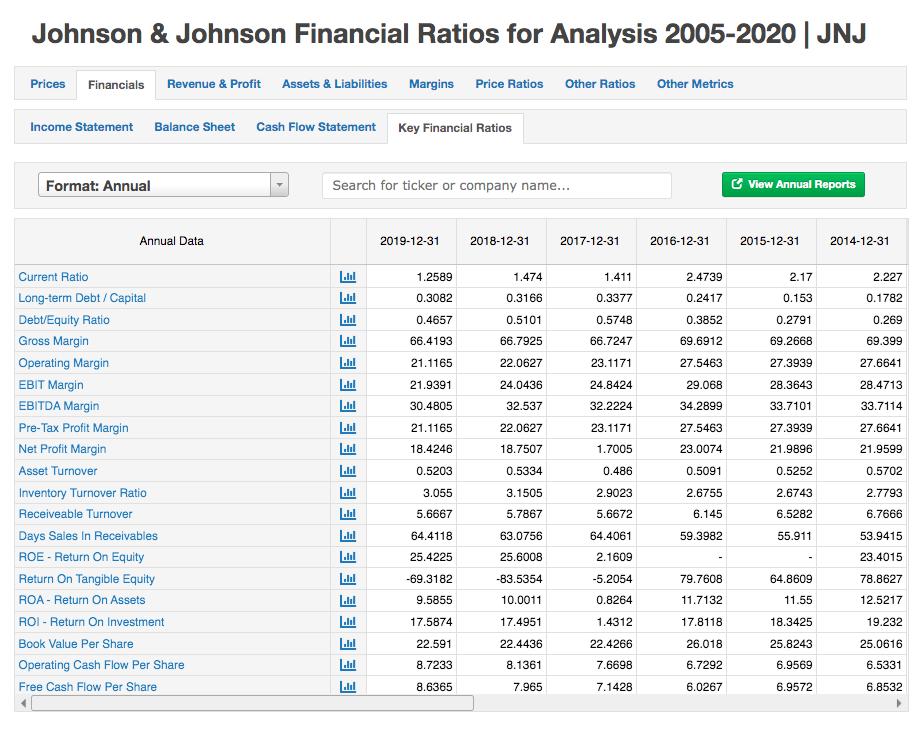Click the 2019-12-31 column header
Screen dimensions: 922x738
point(410,241)
